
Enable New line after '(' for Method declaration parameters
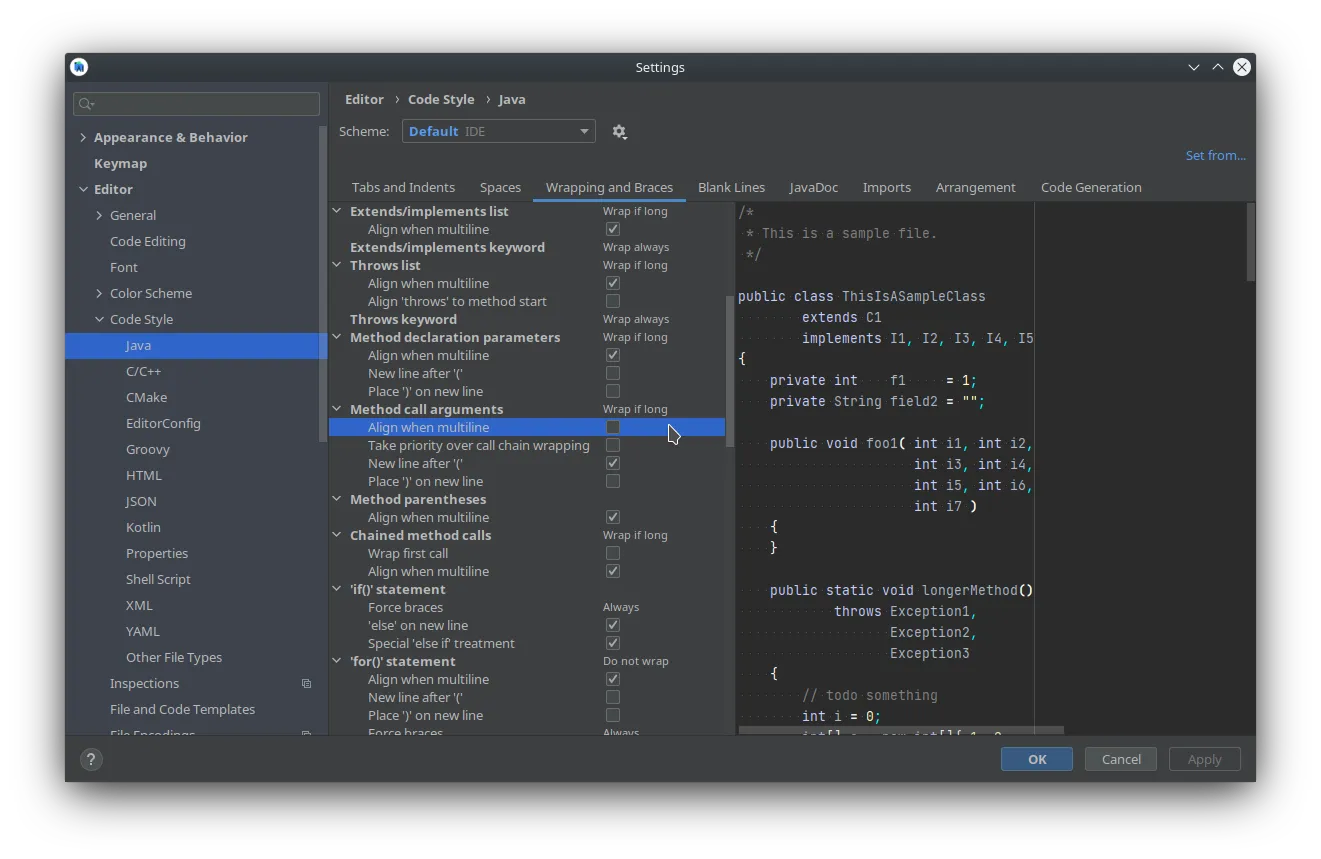[613, 373]
